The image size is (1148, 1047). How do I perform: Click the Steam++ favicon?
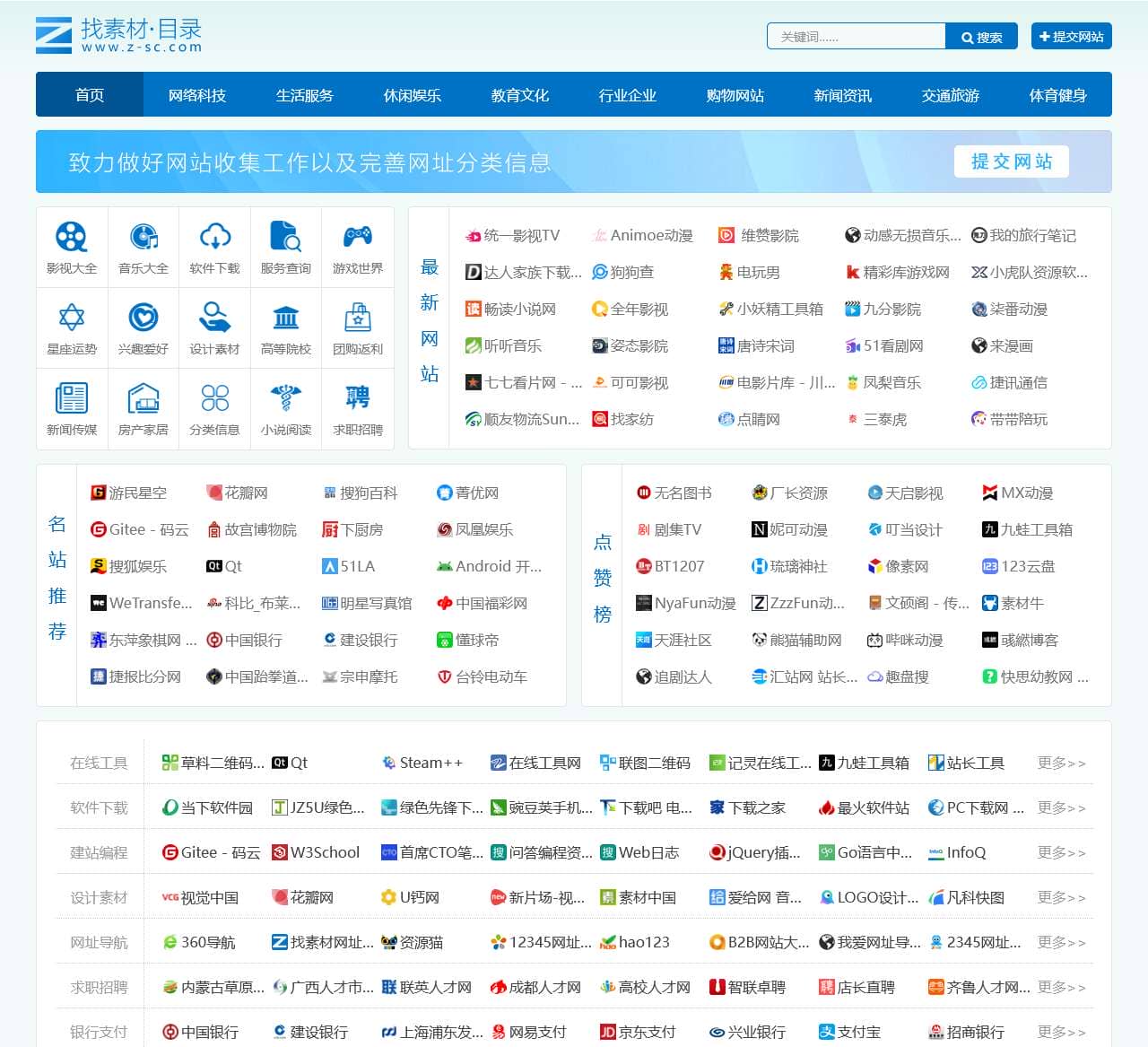388,763
